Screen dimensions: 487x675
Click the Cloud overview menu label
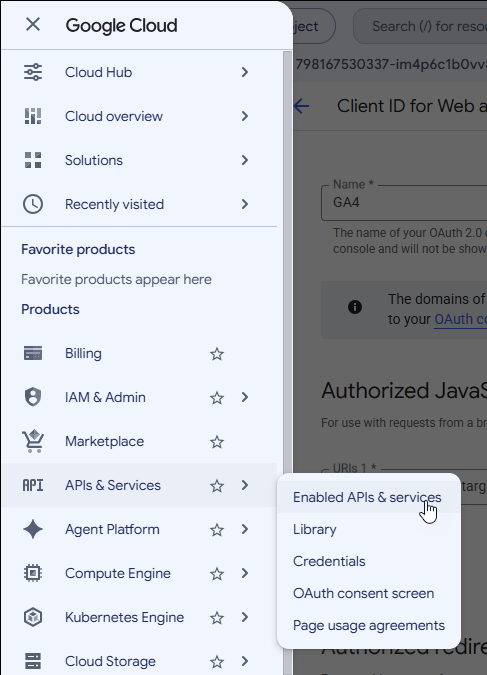114,116
